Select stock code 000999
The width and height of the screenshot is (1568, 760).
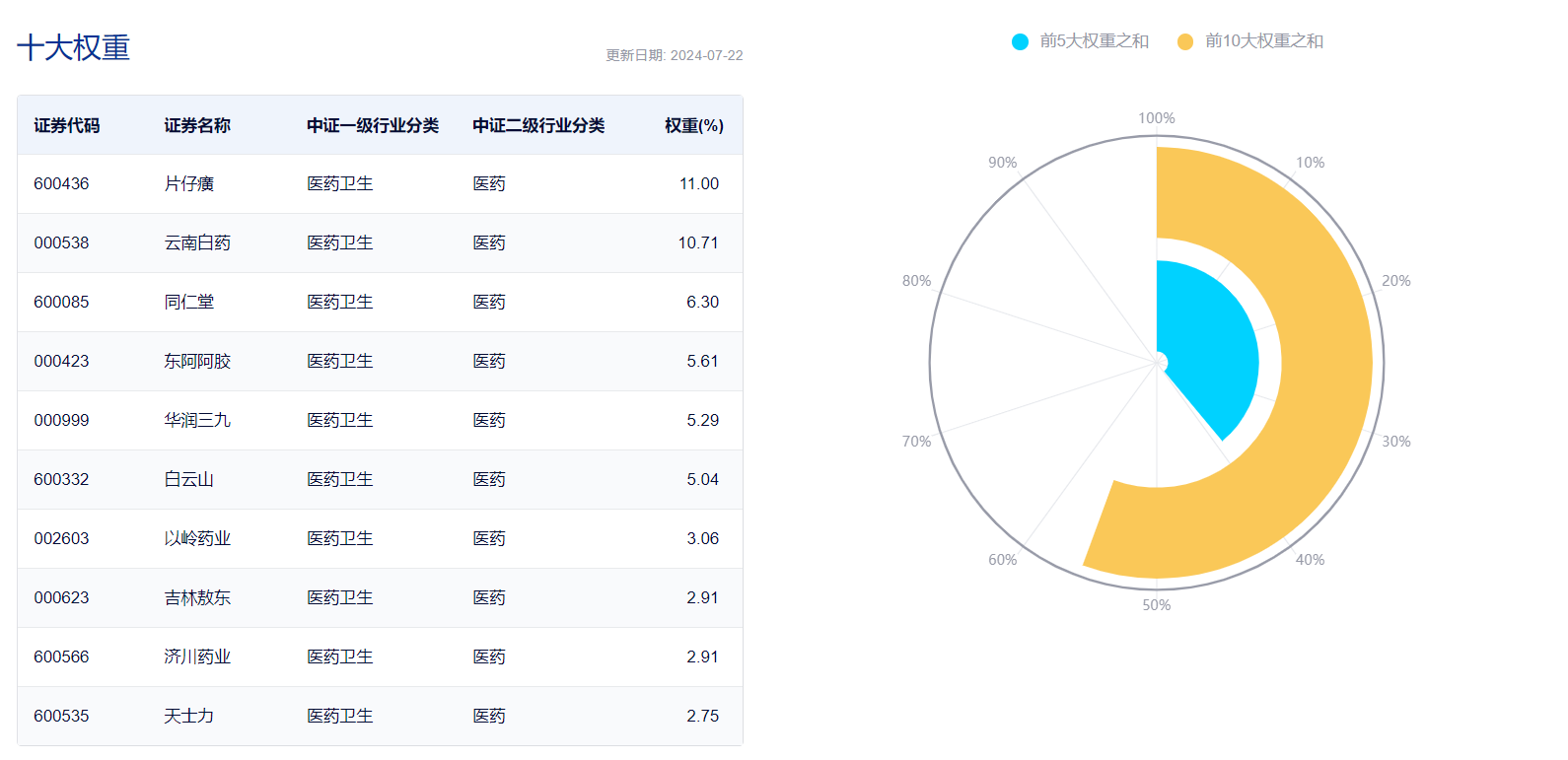click(61, 420)
